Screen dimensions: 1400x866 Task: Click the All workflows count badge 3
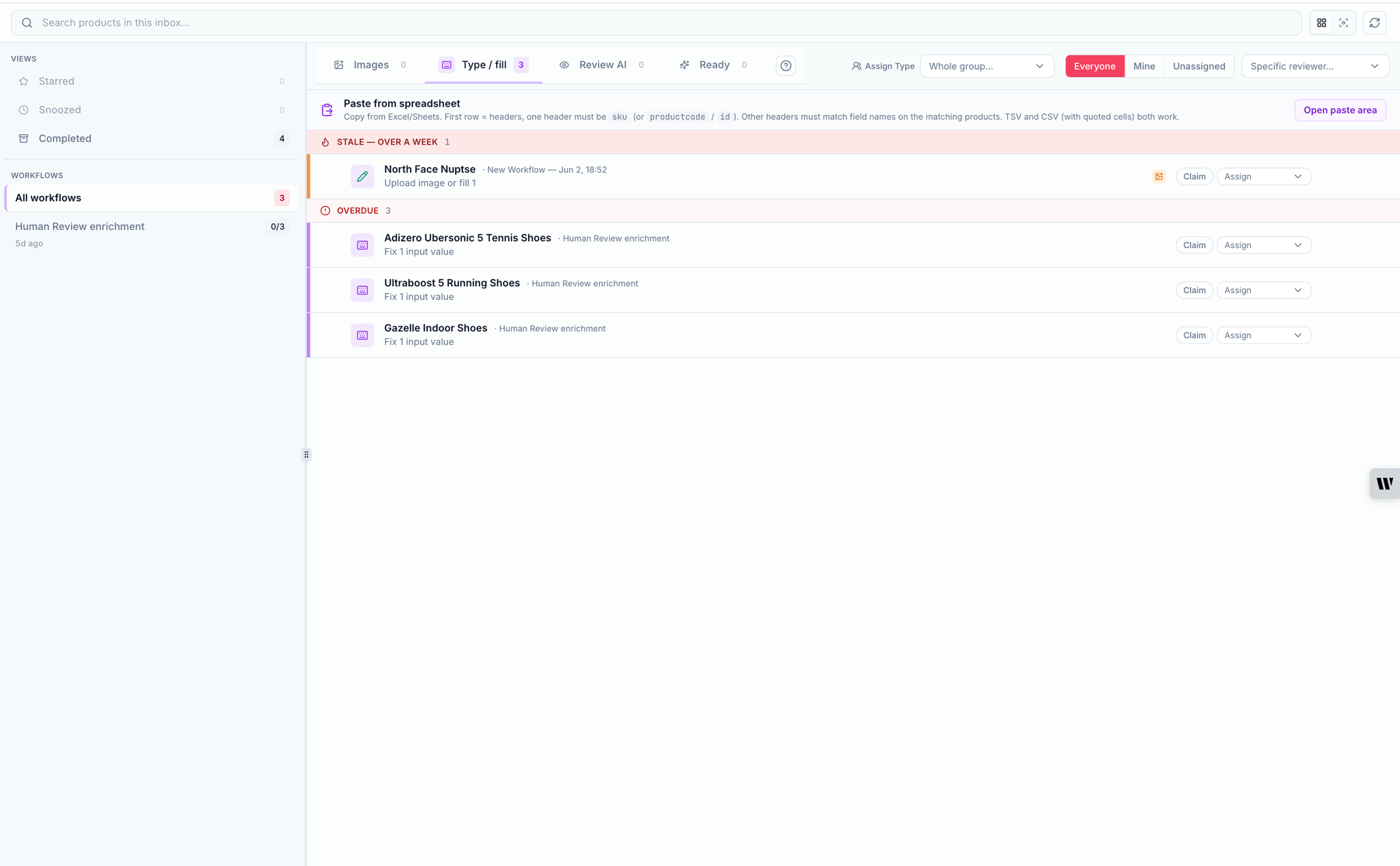pos(282,198)
